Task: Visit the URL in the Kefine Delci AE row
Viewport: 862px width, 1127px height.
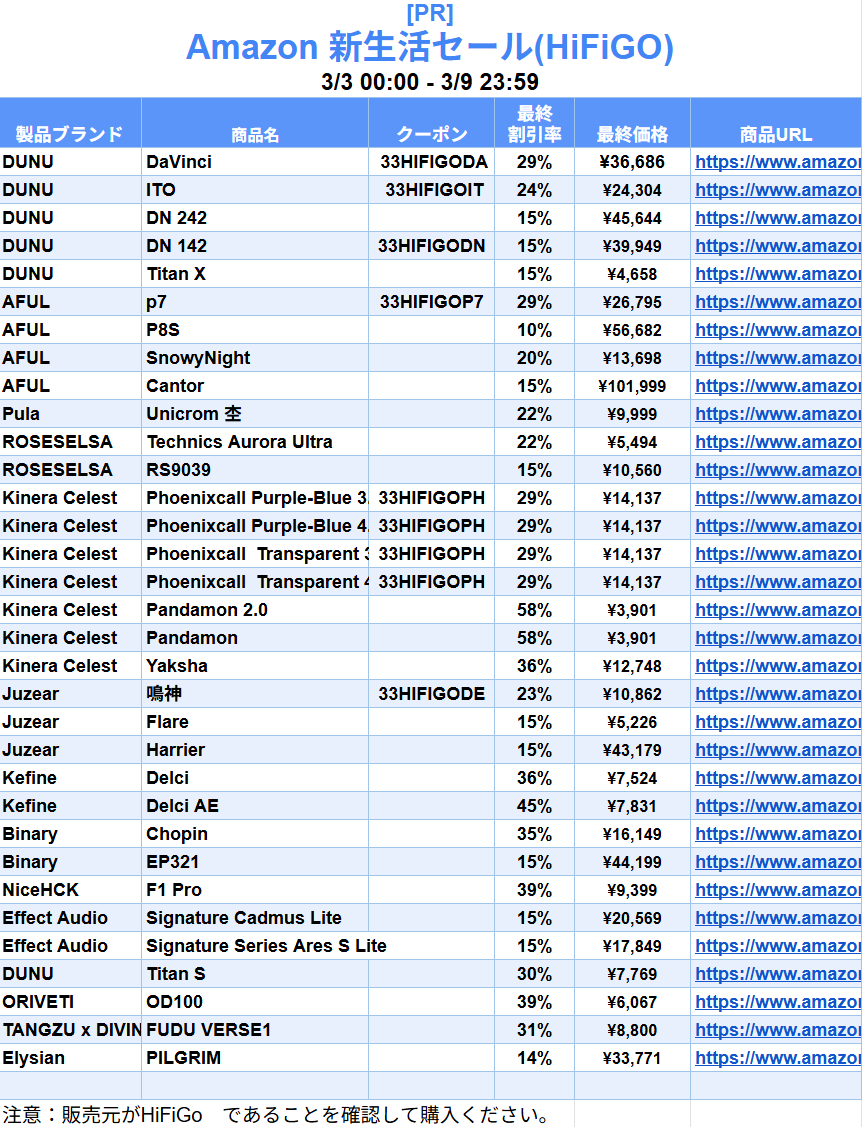Action: tap(777, 806)
